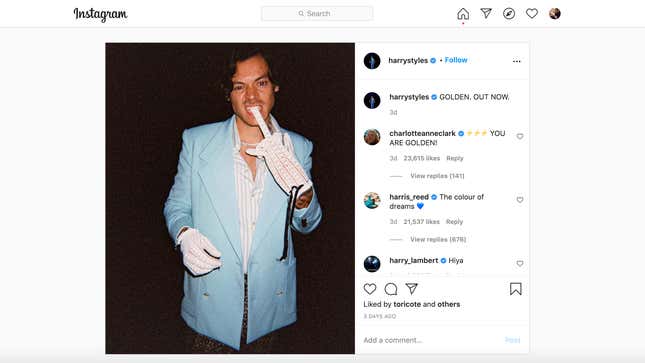Follow harrystyles
Viewport: 645px width, 363px height.
tap(456, 60)
